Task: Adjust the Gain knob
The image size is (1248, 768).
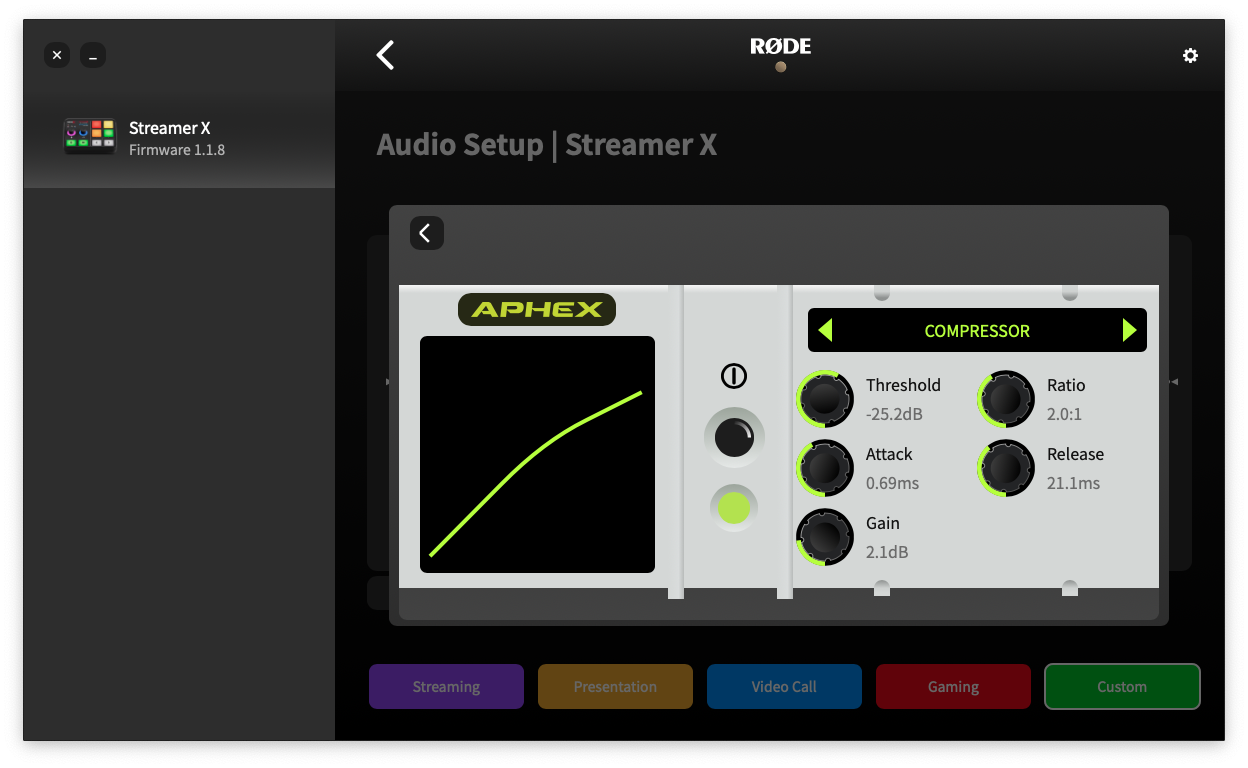Action: (825, 536)
